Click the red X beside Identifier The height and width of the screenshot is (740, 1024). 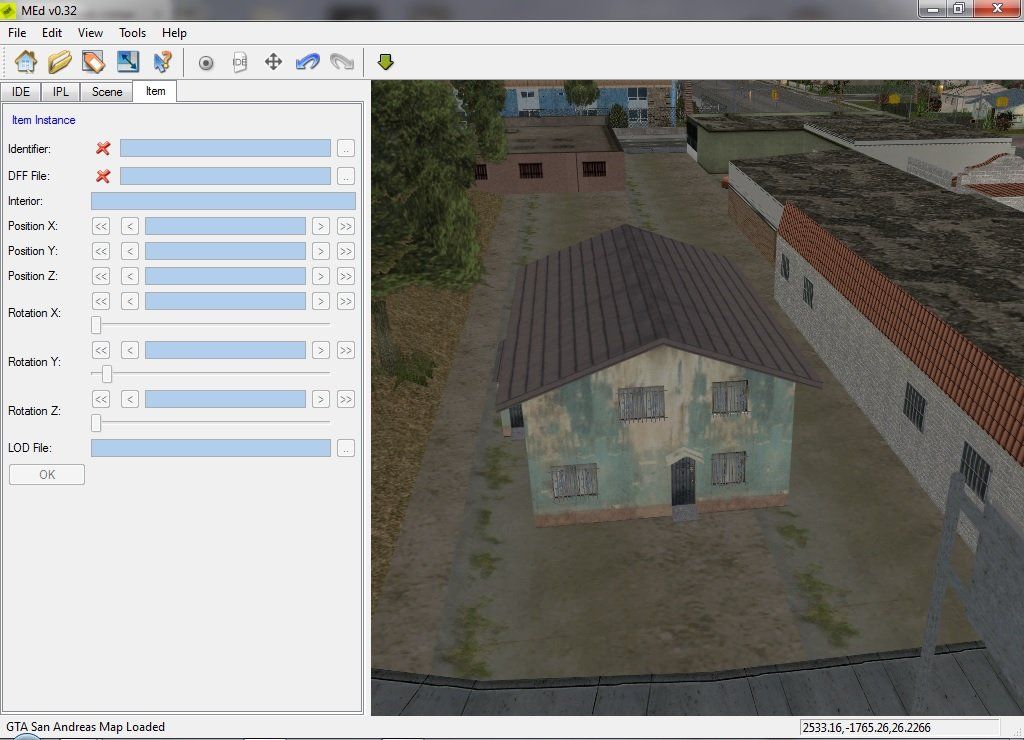coord(103,148)
